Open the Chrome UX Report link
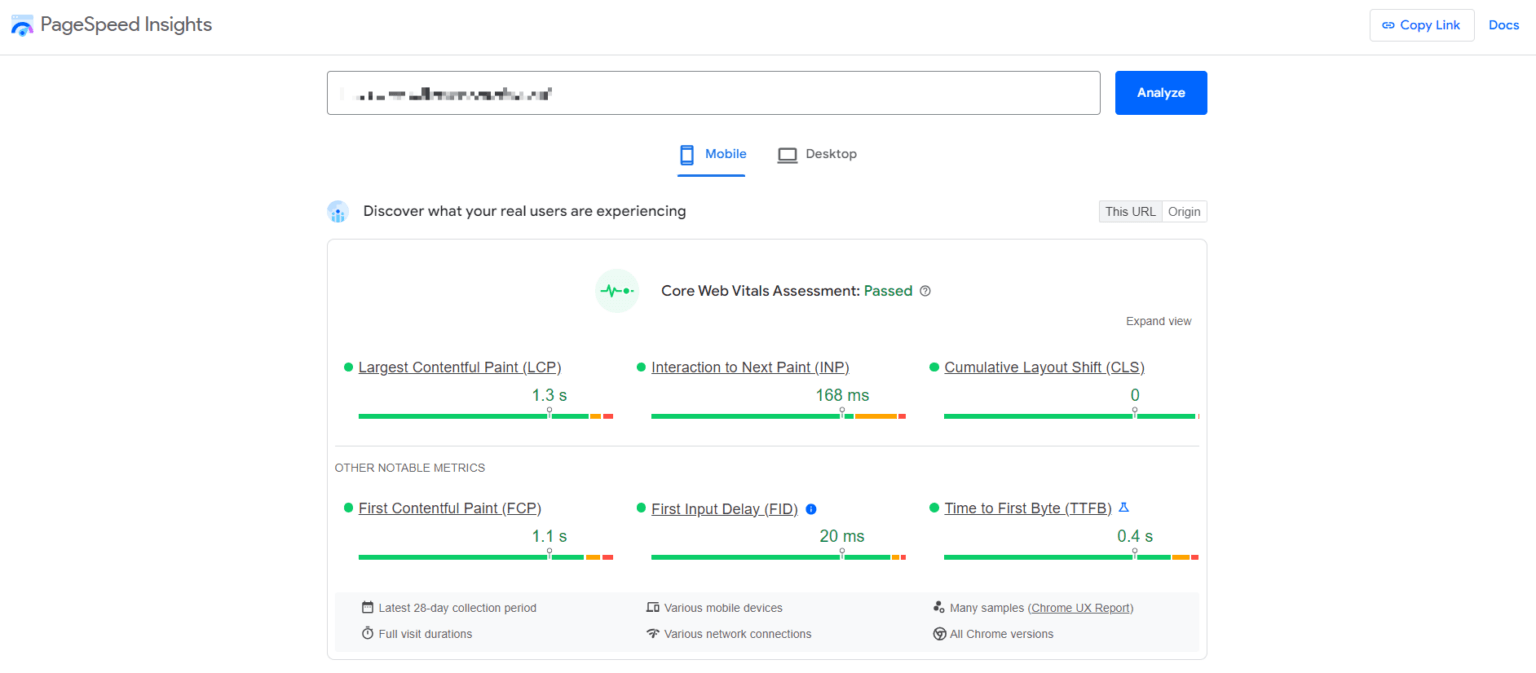This screenshot has width=1536, height=673. point(1080,607)
